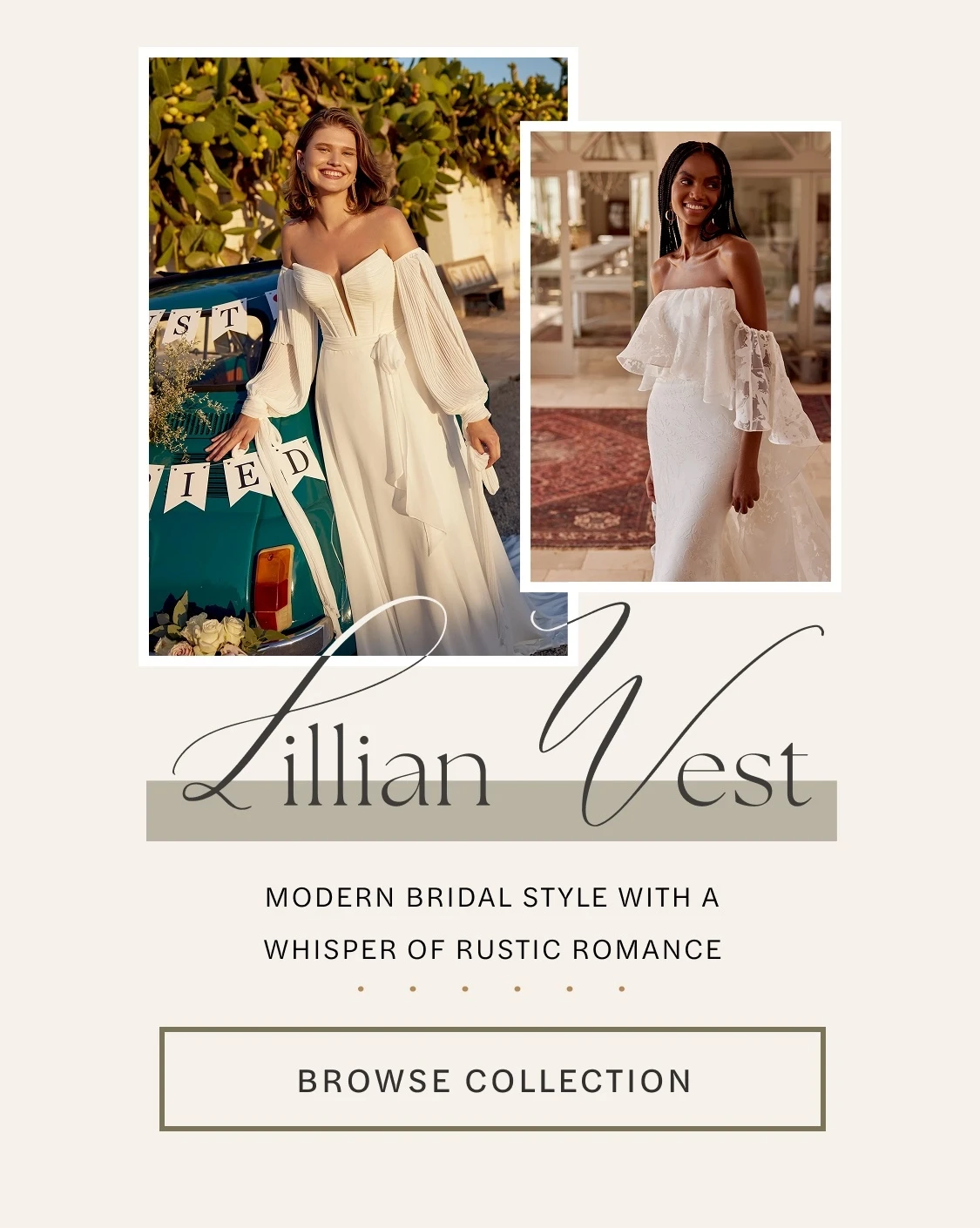Click the red patterned rug in right photo

click(x=591, y=476)
